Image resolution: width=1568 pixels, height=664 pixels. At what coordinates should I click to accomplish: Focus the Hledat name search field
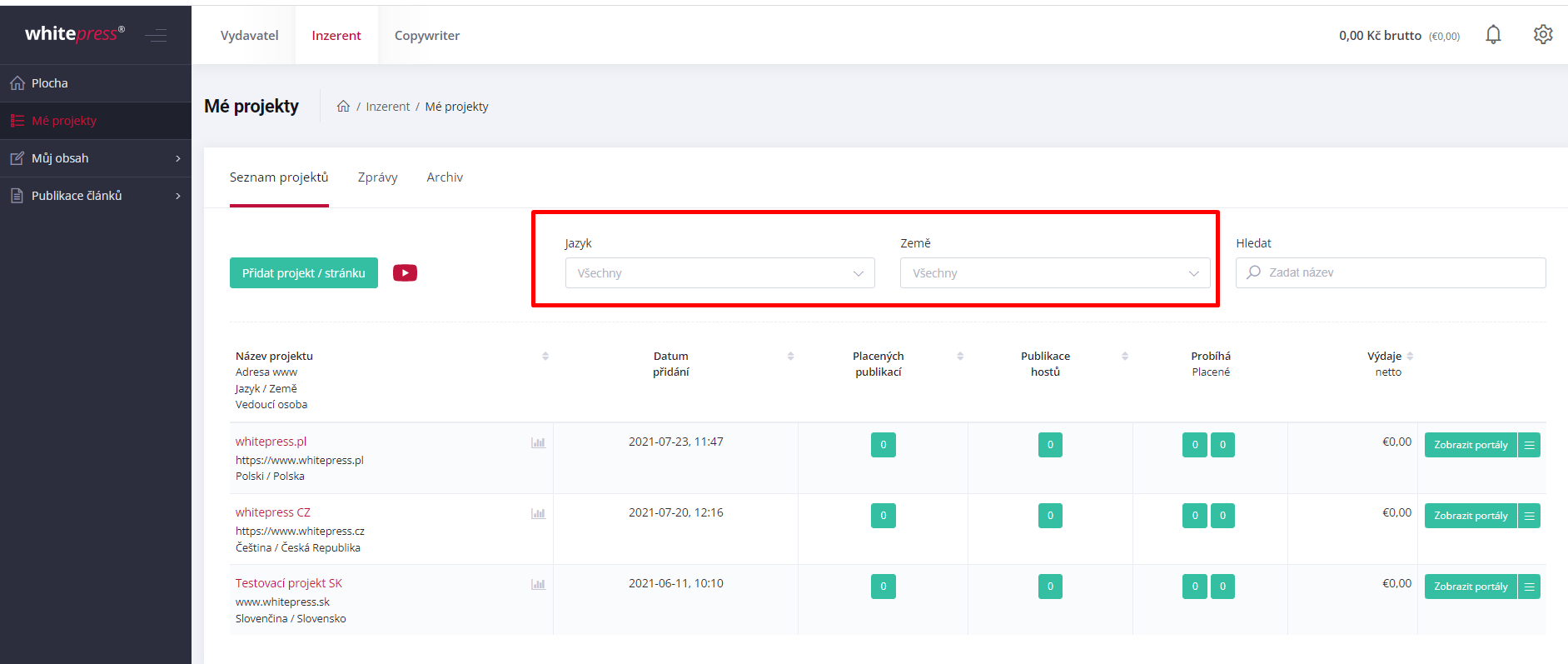click(x=1391, y=272)
